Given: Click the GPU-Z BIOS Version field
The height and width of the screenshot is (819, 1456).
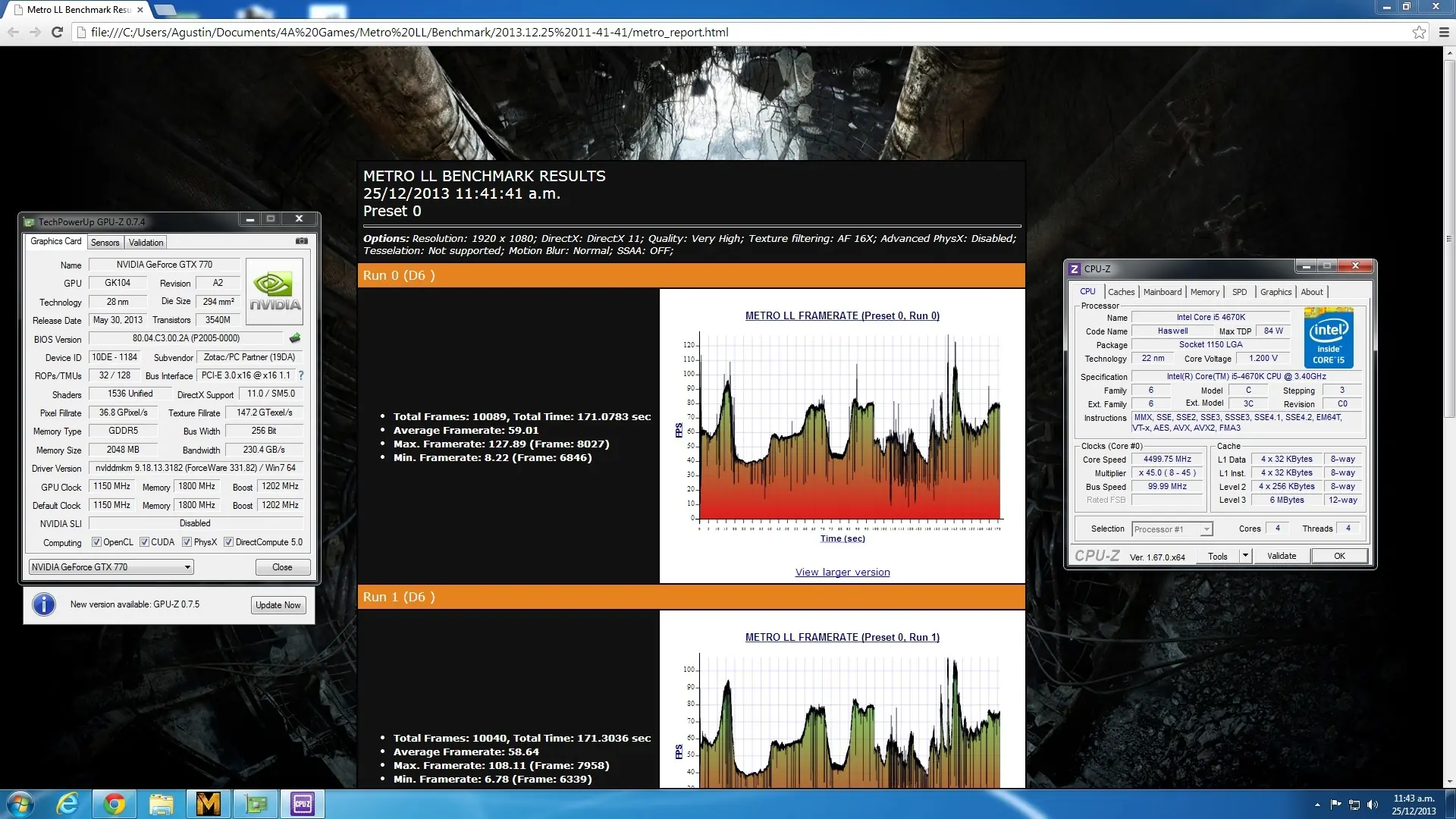Looking at the screenshot, I should pyautogui.click(x=186, y=338).
